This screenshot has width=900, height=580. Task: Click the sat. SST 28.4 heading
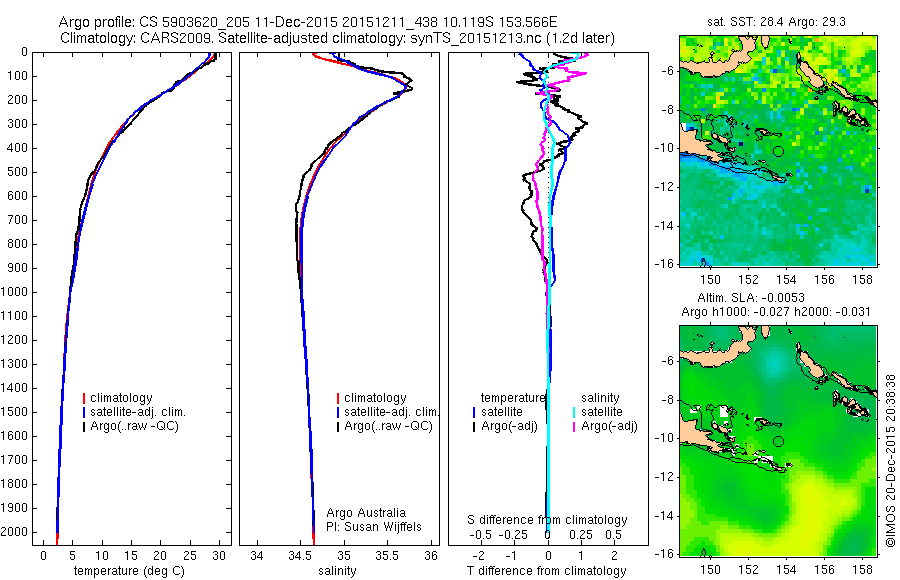point(776,22)
